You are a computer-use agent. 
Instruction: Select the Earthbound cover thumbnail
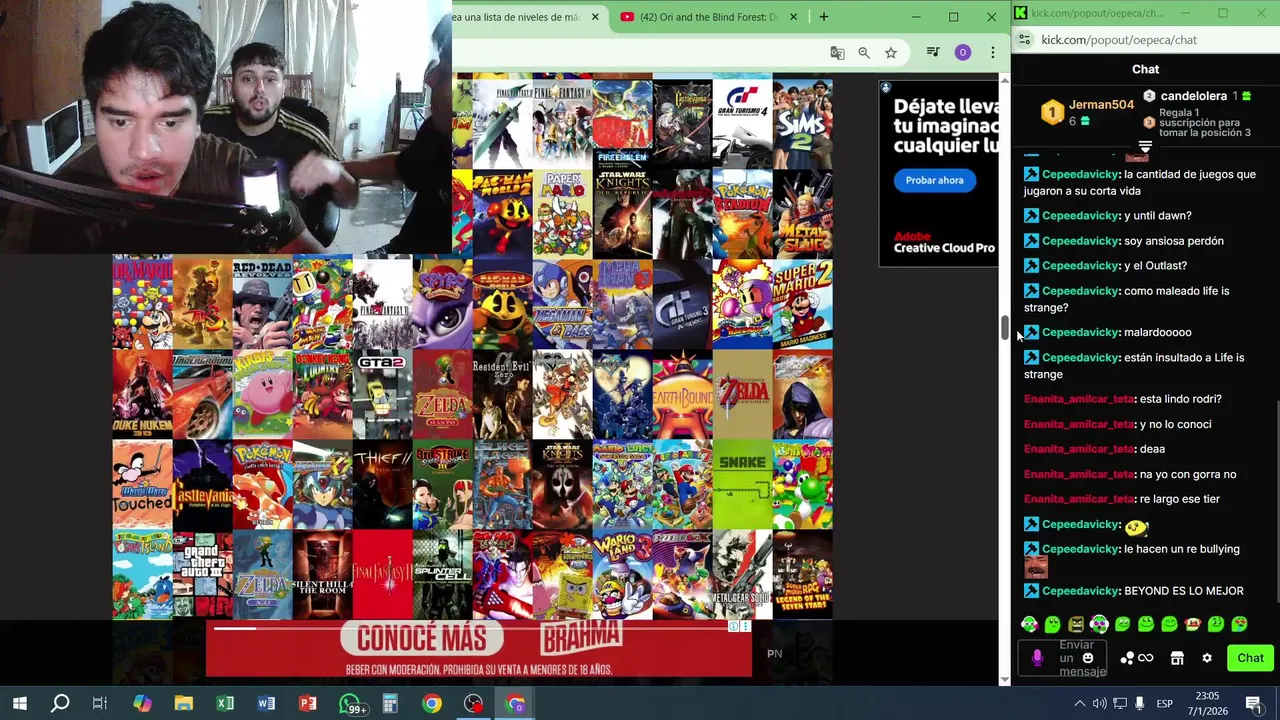click(x=682, y=395)
